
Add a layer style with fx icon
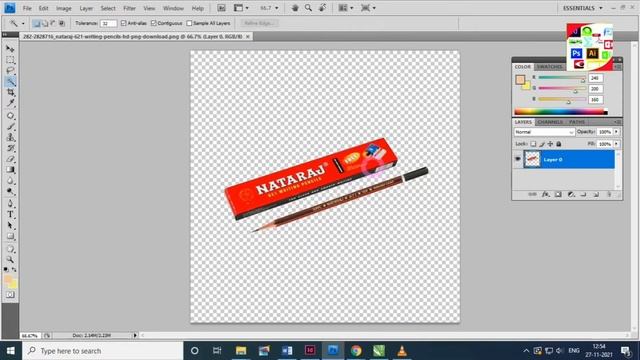click(x=545, y=195)
